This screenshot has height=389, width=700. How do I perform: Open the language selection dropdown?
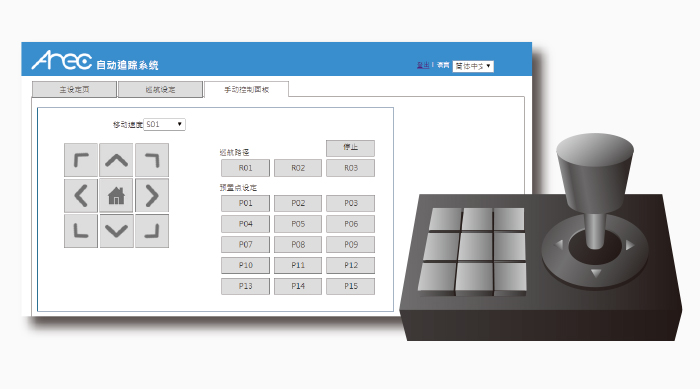473,66
